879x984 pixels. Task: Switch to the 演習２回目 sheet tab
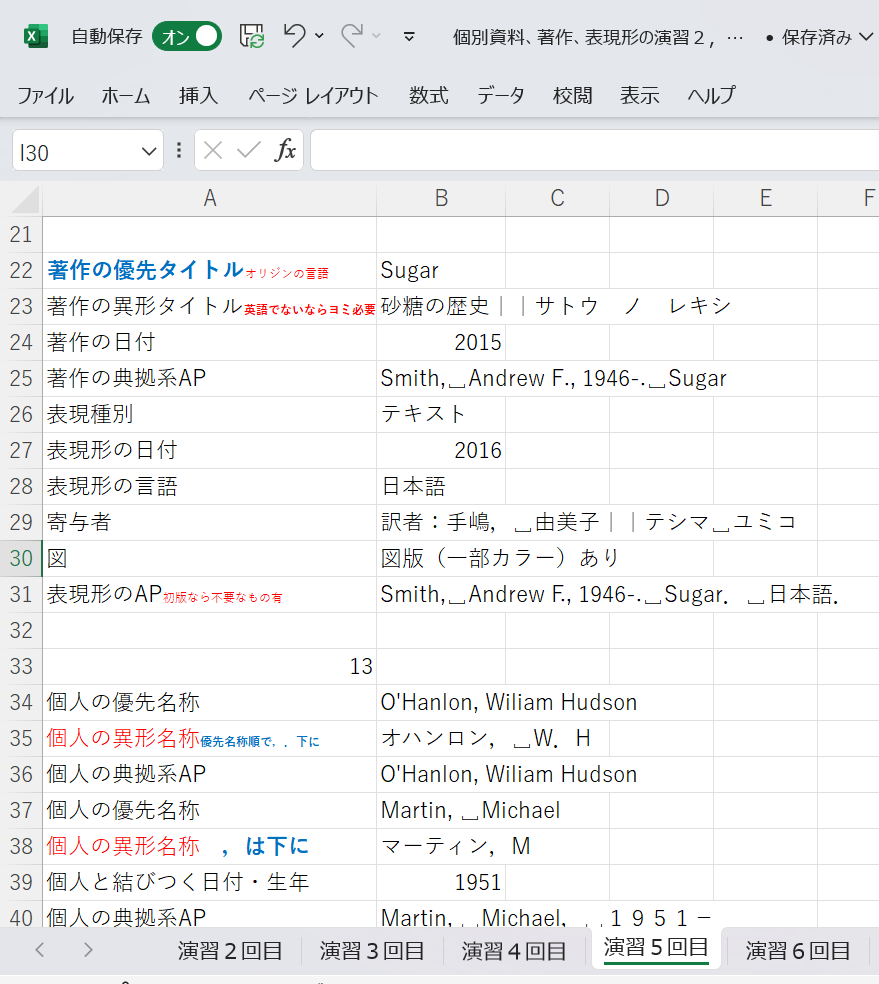pos(230,951)
